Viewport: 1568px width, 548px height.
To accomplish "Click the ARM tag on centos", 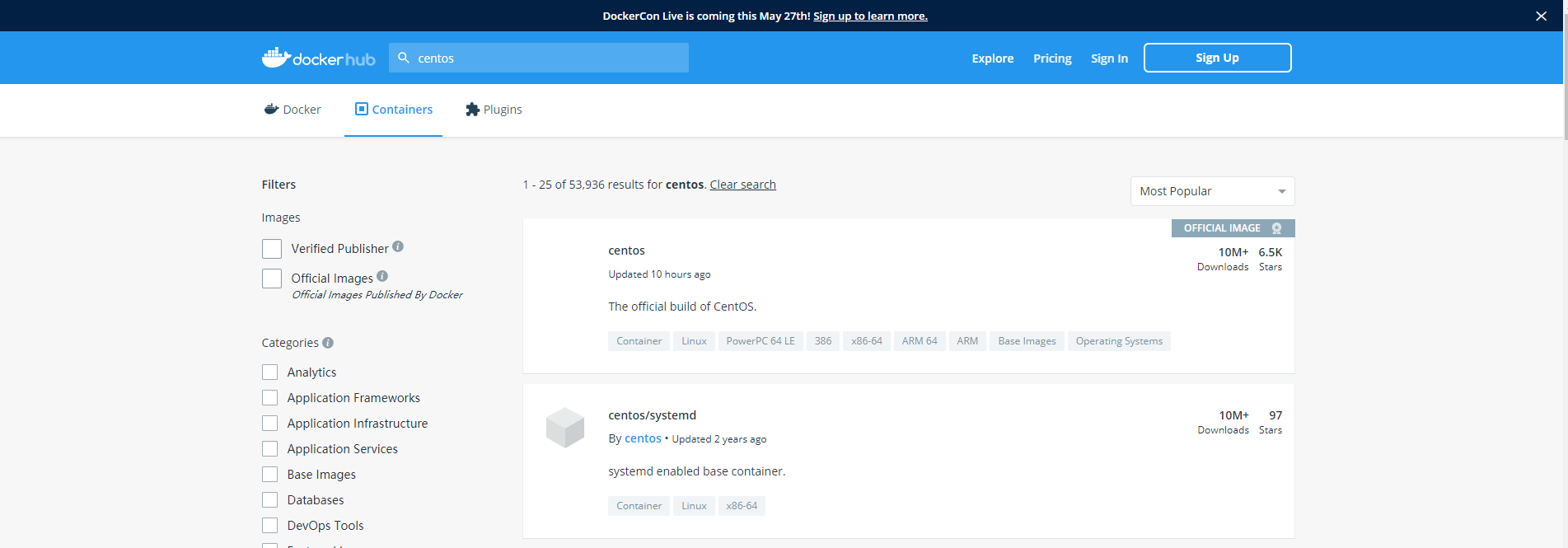I will pyautogui.click(x=967, y=341).
